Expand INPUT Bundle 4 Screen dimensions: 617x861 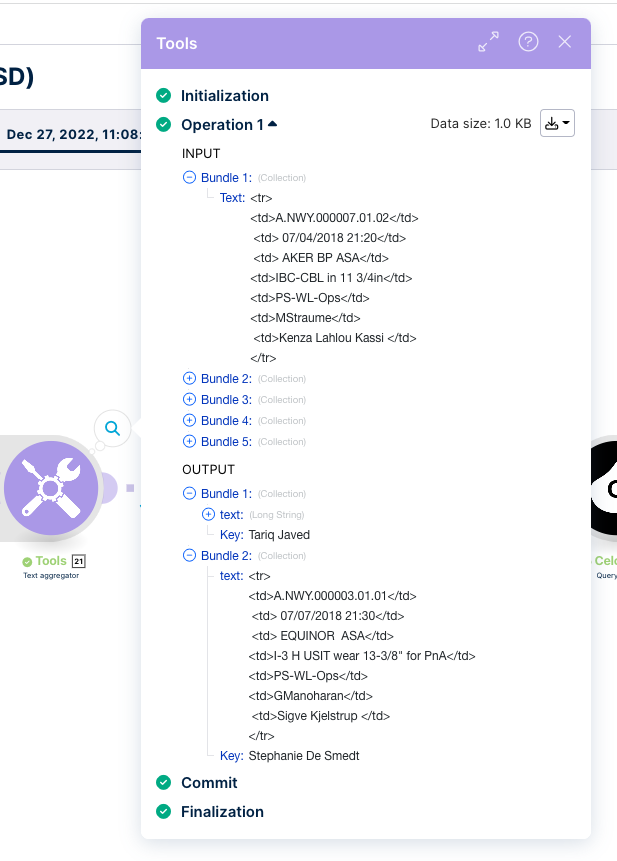coord(189,420)
